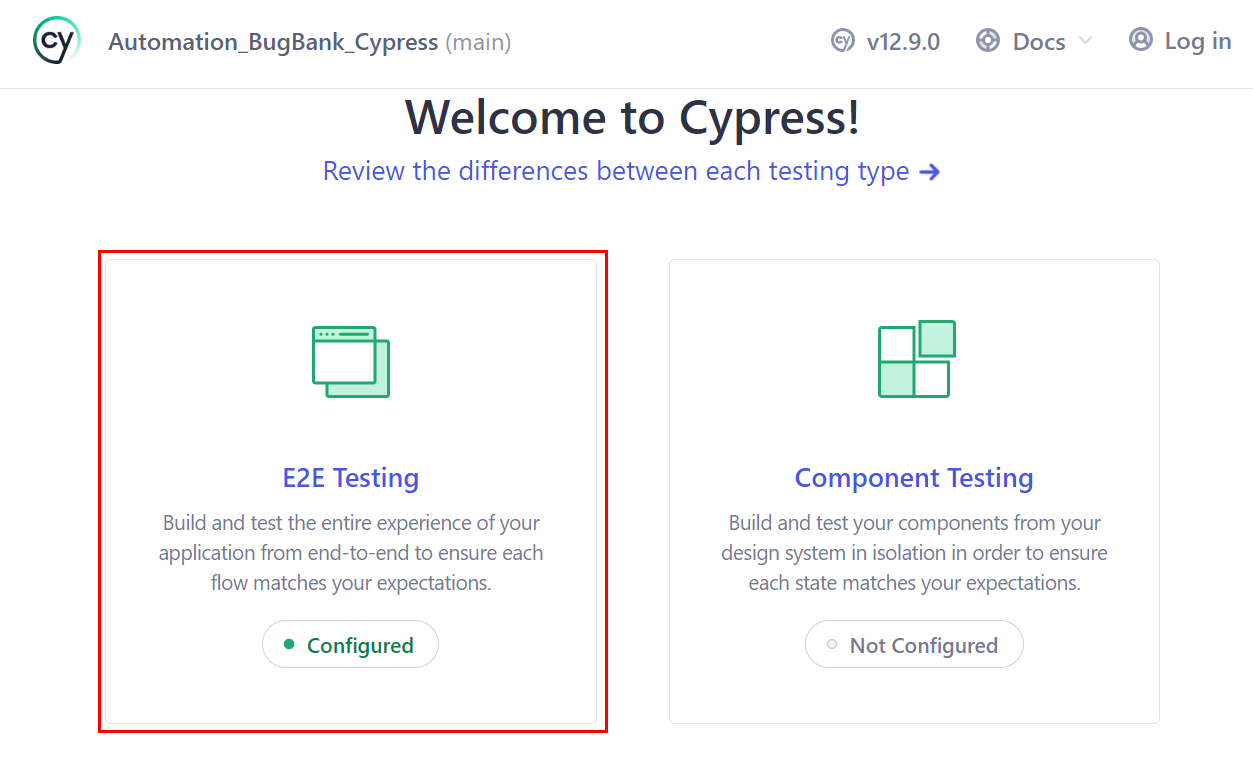Select the Not Configured badge for Component Testing

(913, 644)
